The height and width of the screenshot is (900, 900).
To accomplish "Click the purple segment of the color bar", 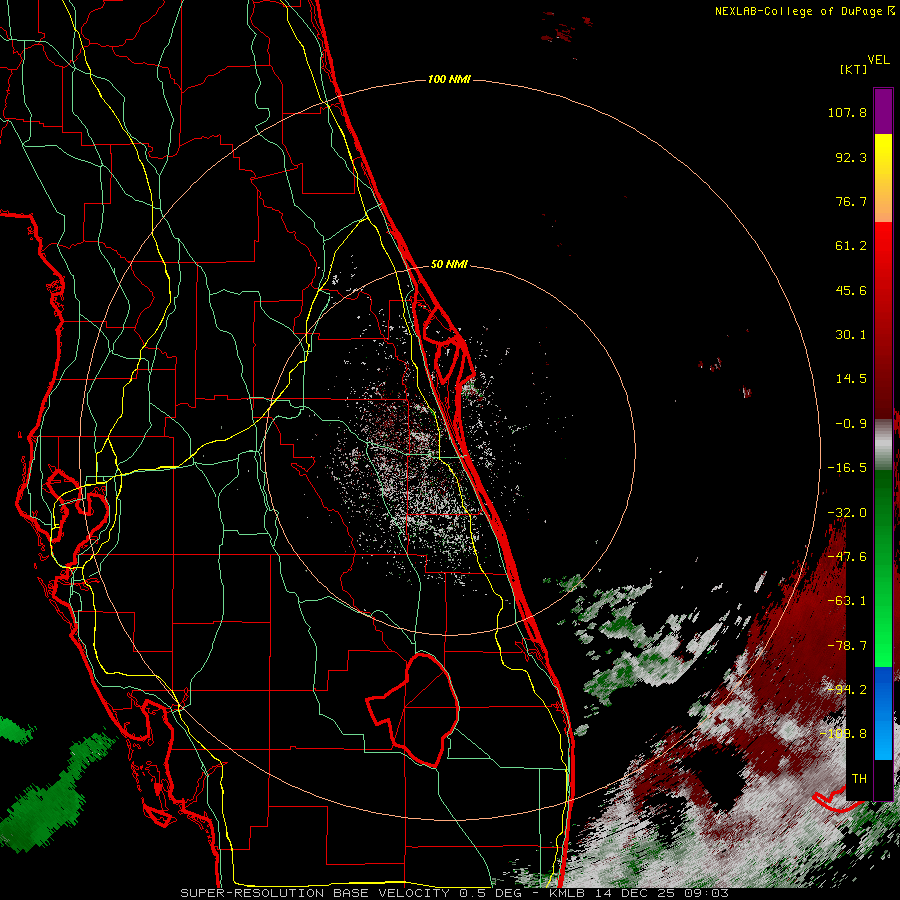I will tap(883, 111).
